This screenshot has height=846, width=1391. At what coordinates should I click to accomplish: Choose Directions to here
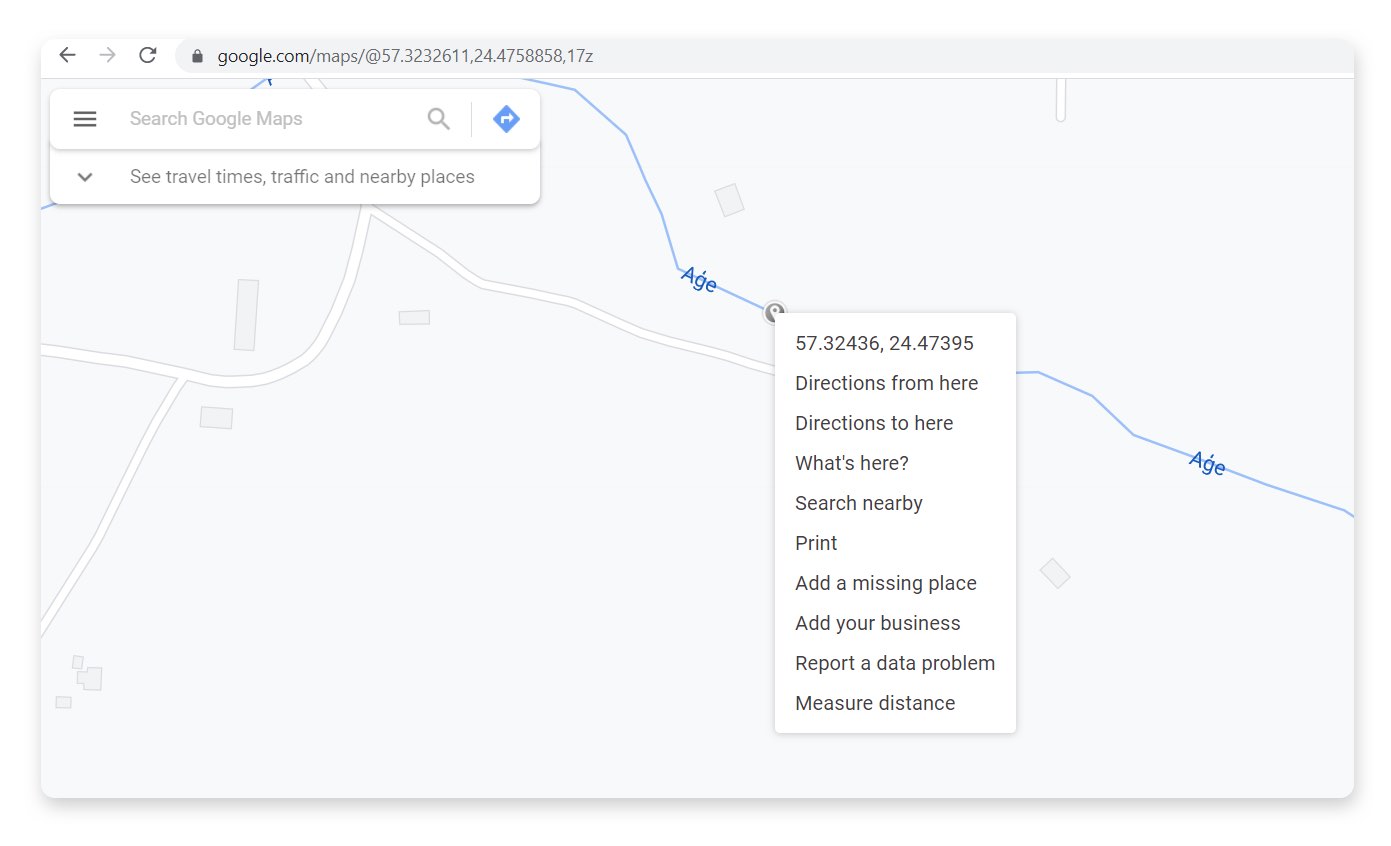point(873,423)
